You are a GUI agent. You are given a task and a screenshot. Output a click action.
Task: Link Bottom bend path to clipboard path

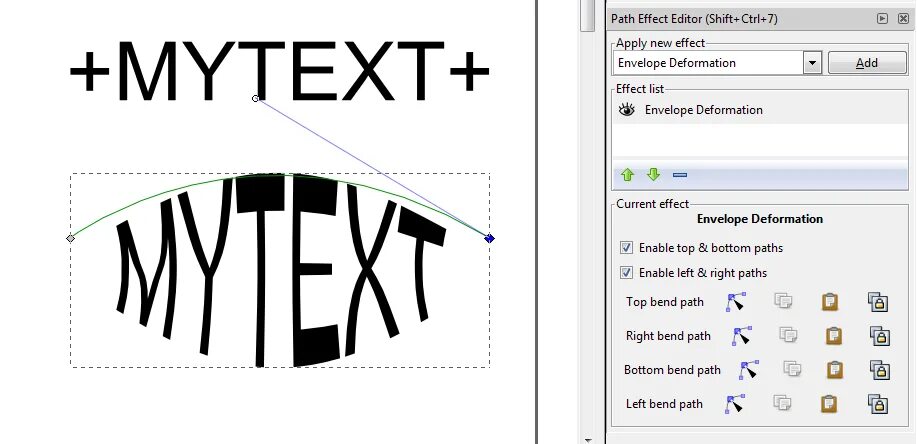tap(880, 370)
